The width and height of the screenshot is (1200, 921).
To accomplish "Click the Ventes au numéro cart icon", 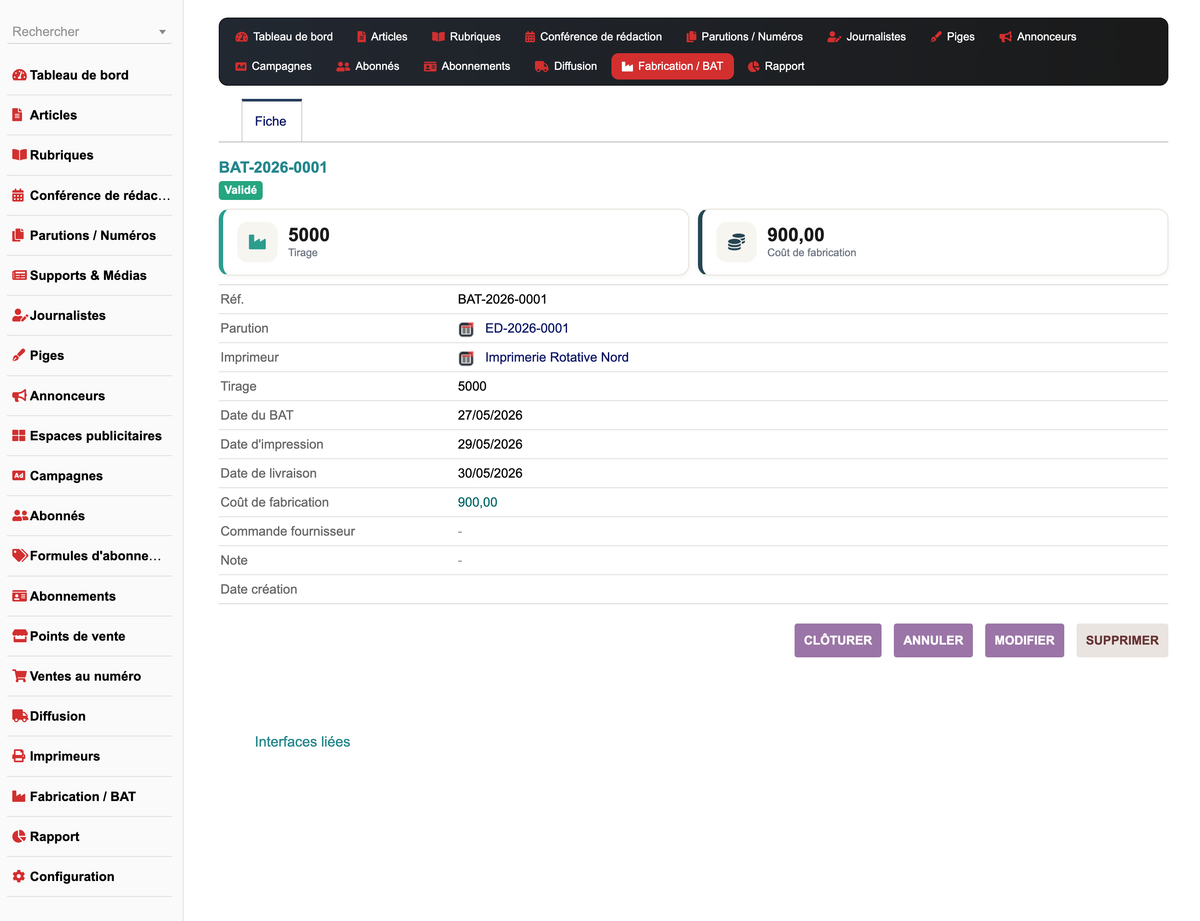I will click(x=19, y=676).
